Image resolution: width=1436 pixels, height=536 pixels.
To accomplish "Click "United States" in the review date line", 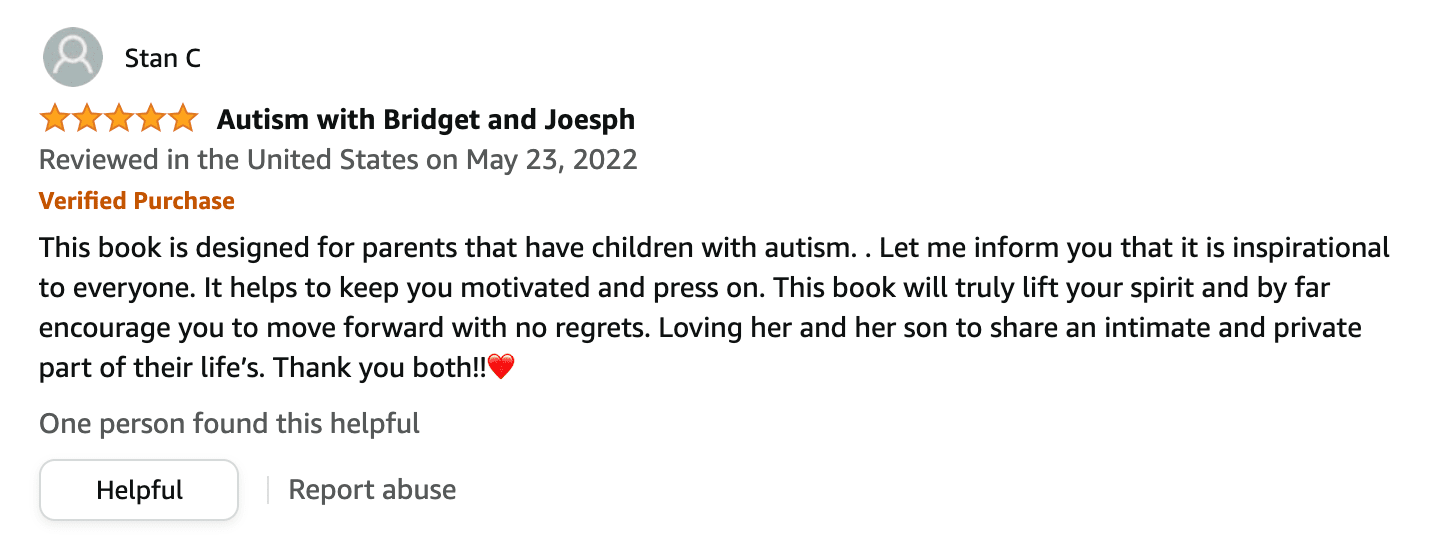I will click(x=333, y=160).
